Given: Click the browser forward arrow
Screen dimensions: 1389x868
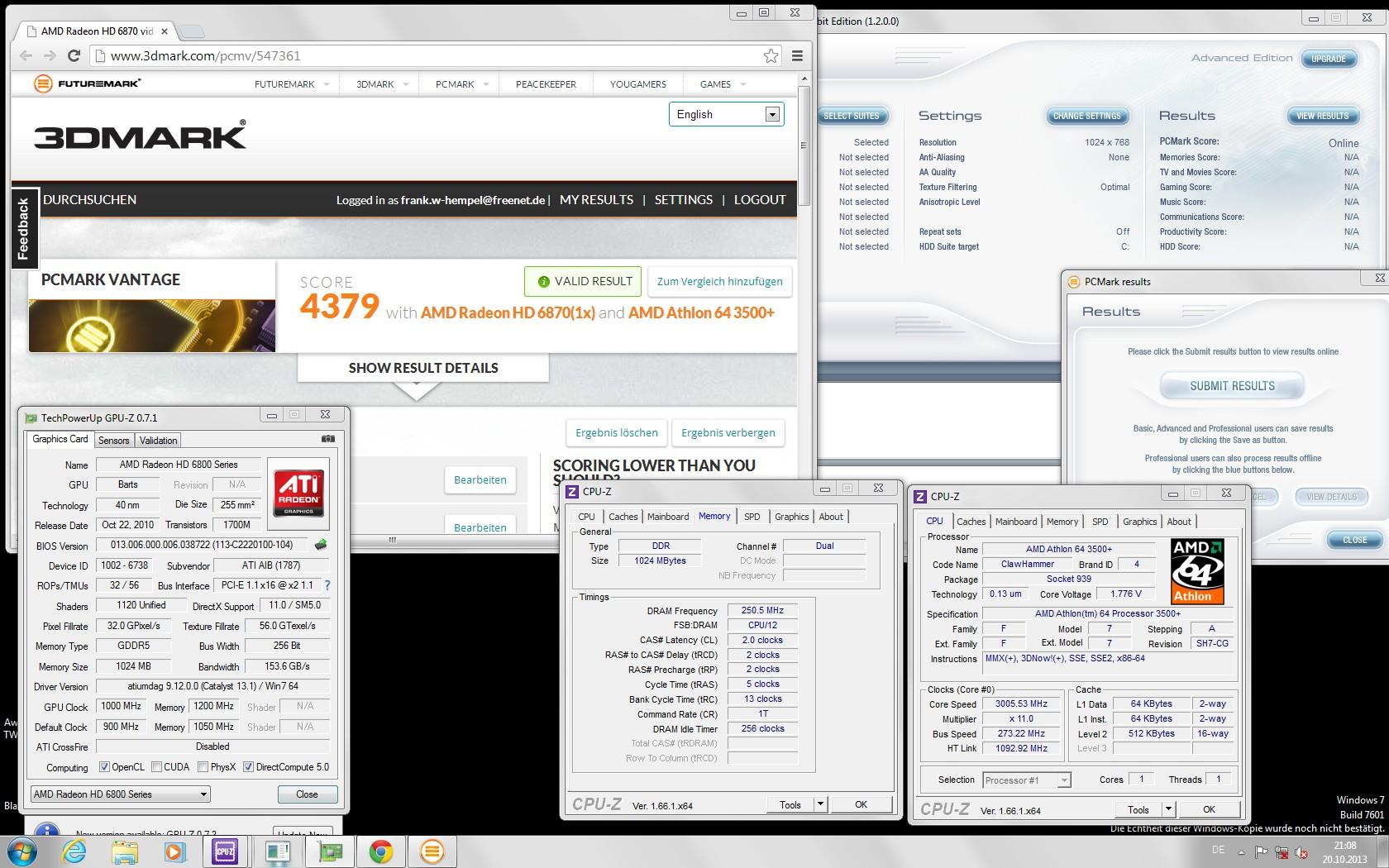Looking at the screenshot, I should tap(50, 55).
